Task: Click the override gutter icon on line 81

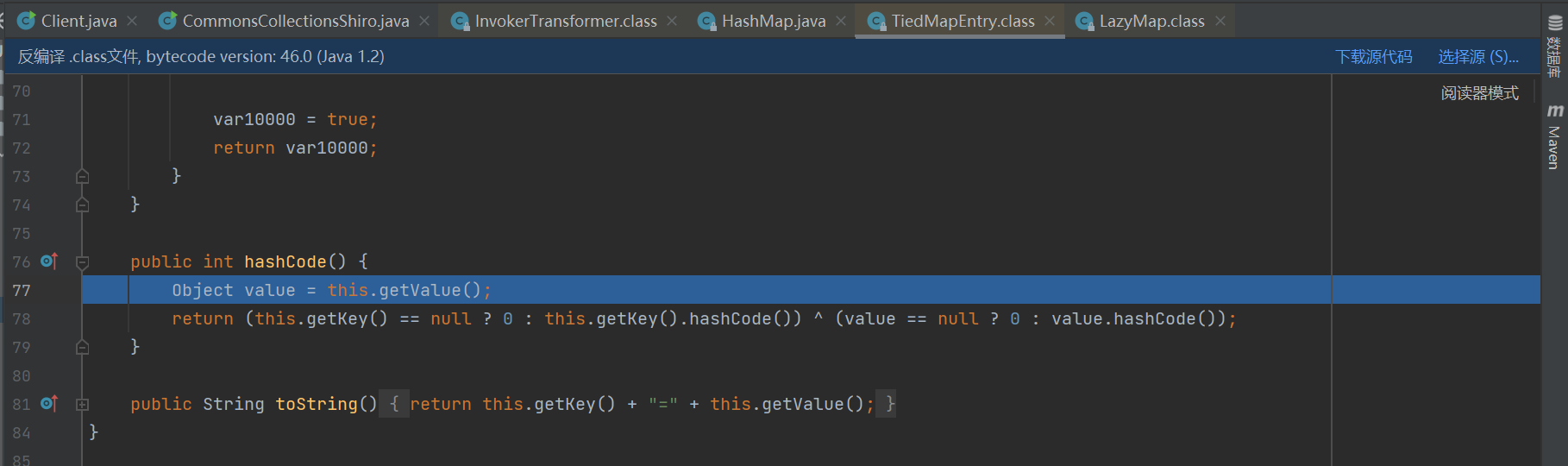Action: pyautogui.click(x=49, y=403)
